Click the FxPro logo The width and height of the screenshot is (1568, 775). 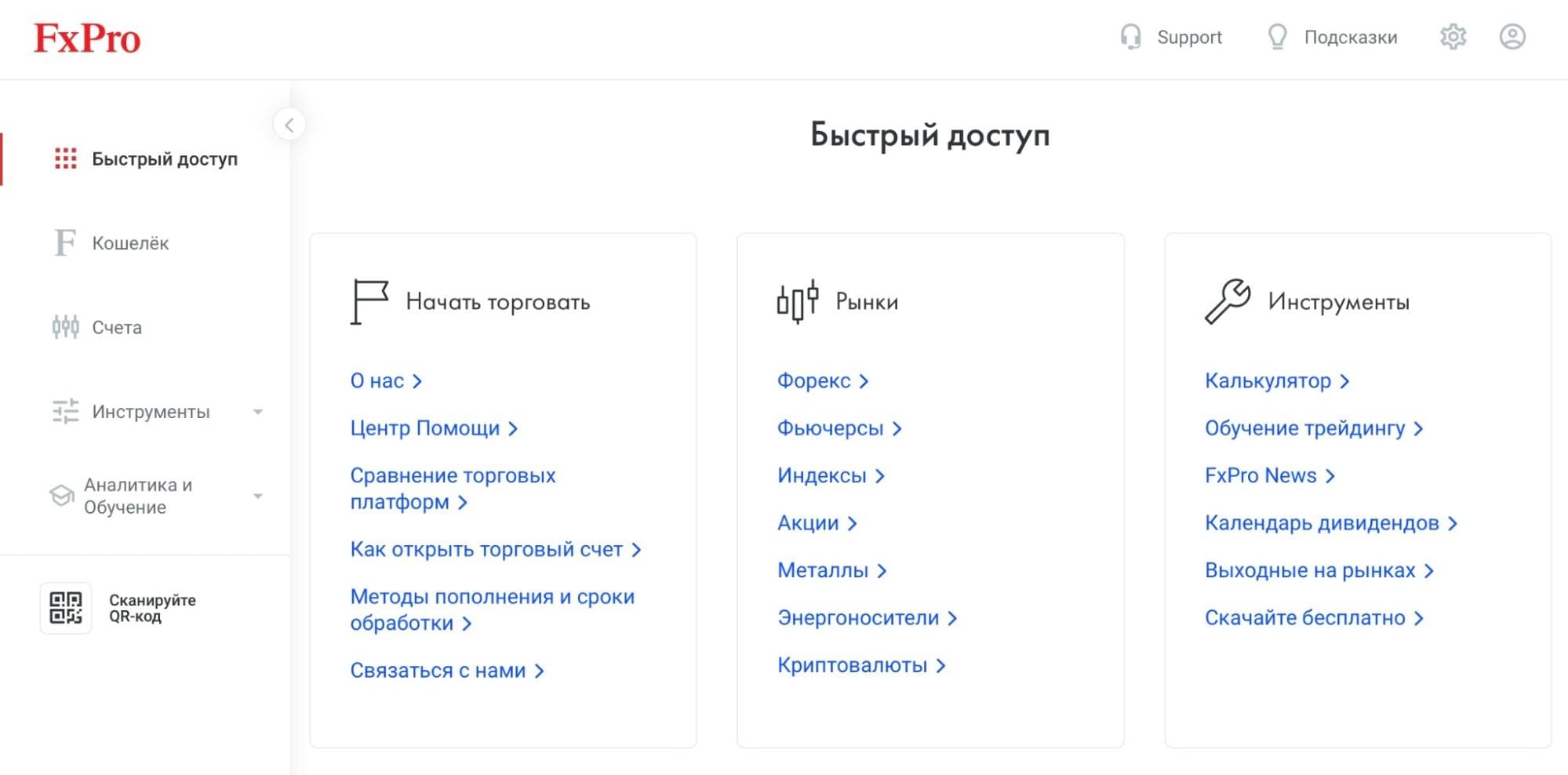point(87,38)
